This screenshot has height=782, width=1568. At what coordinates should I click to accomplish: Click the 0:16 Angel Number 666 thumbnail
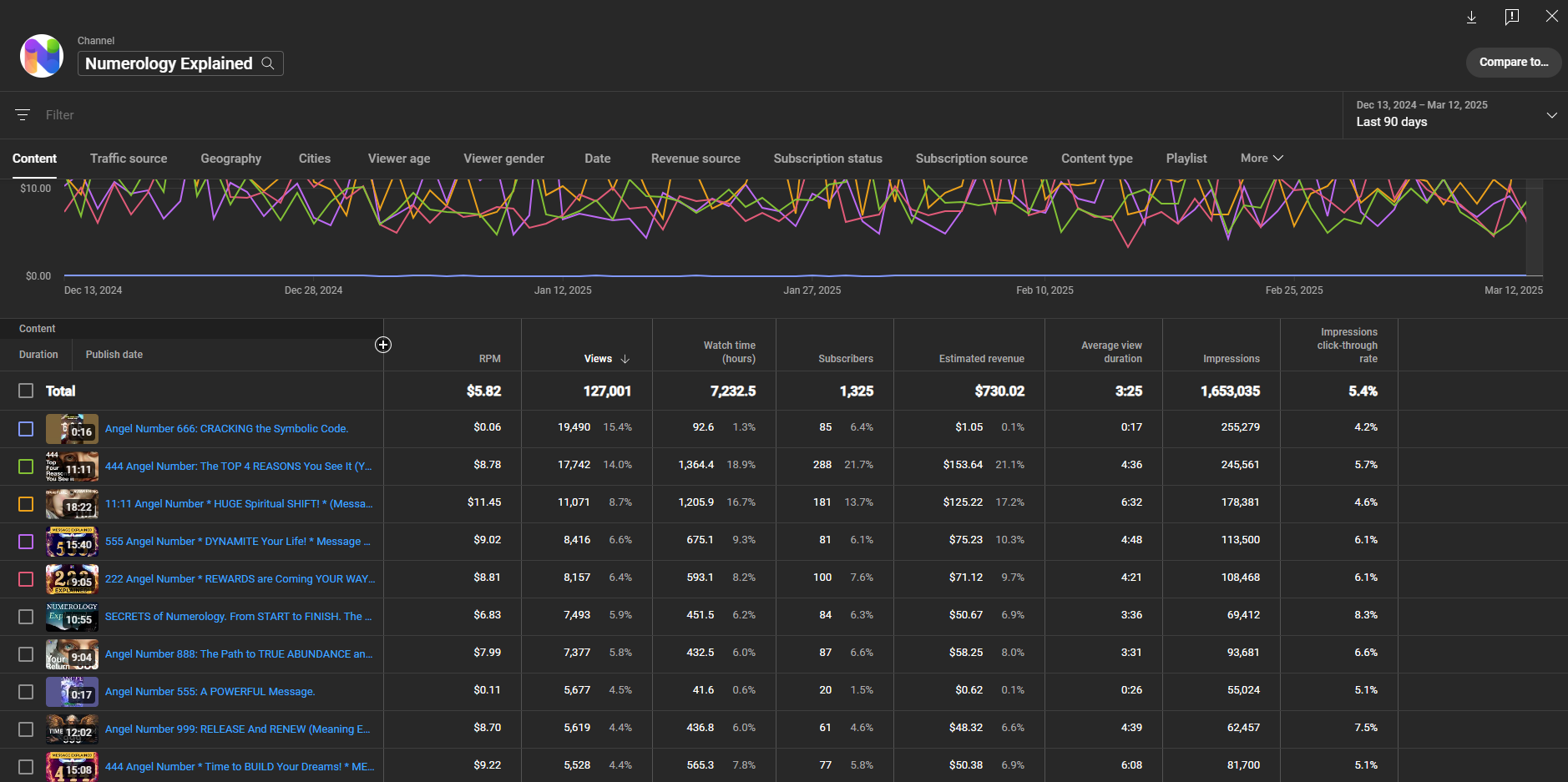(72, 429)
